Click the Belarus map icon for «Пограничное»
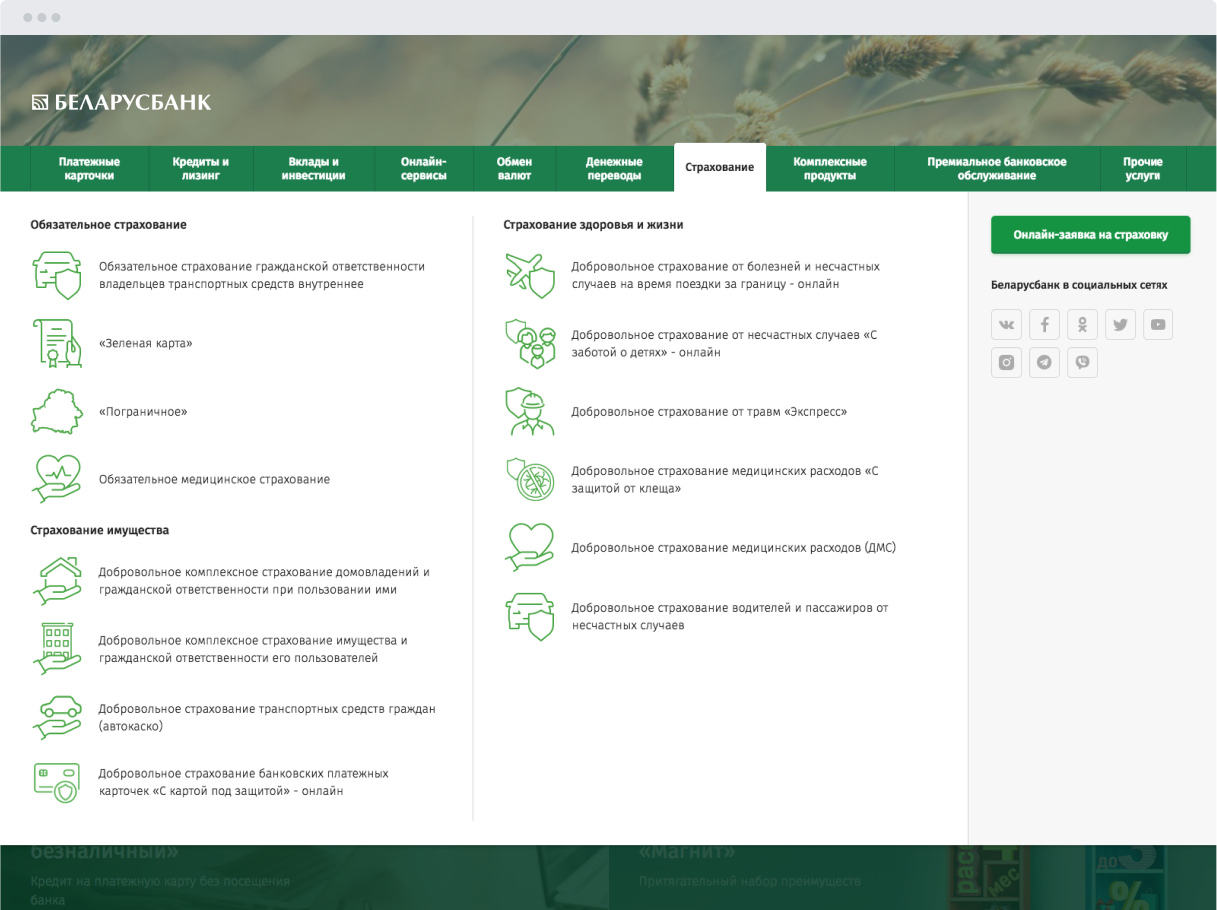 [56, 412]
